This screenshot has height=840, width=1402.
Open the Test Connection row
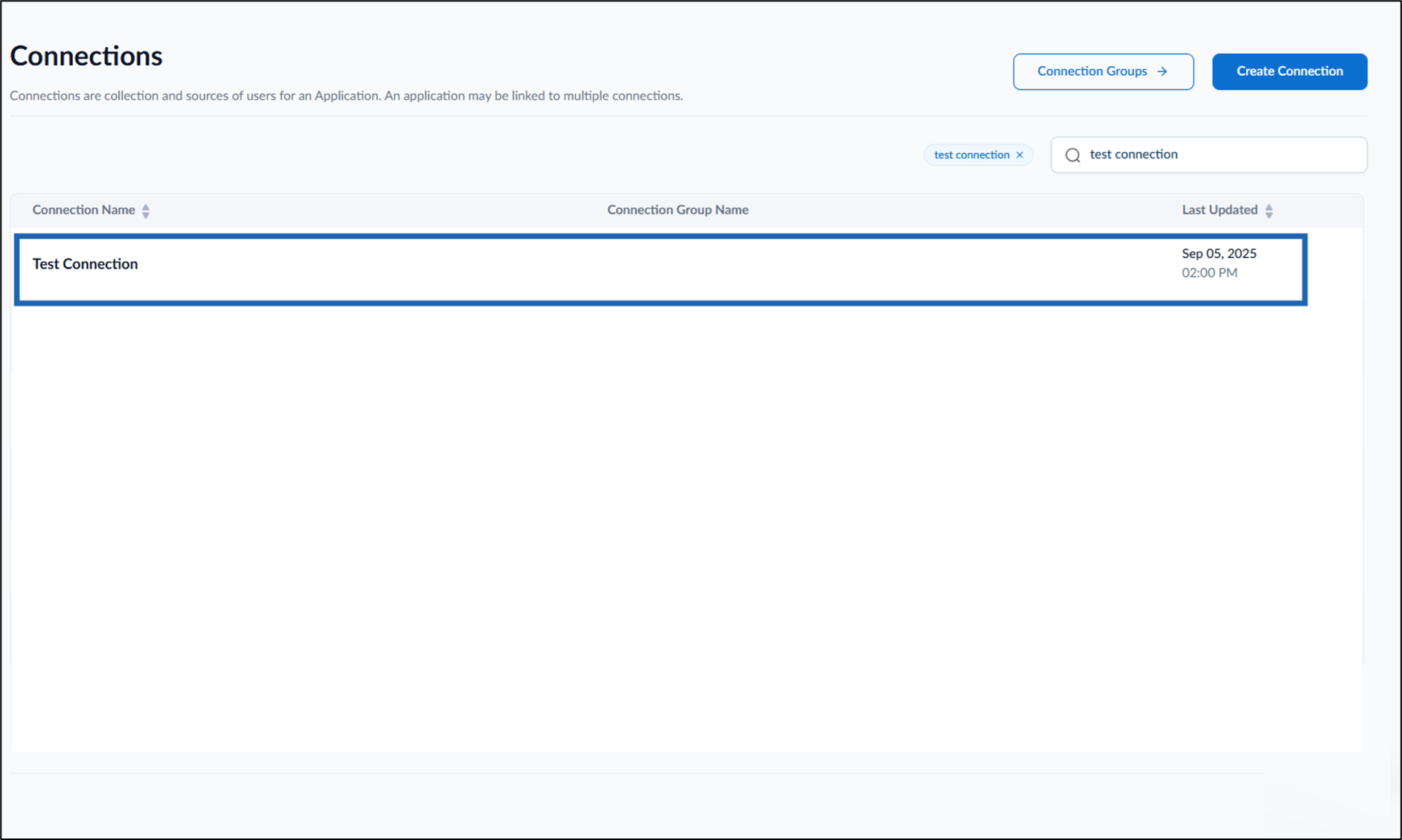pos(660,269)
